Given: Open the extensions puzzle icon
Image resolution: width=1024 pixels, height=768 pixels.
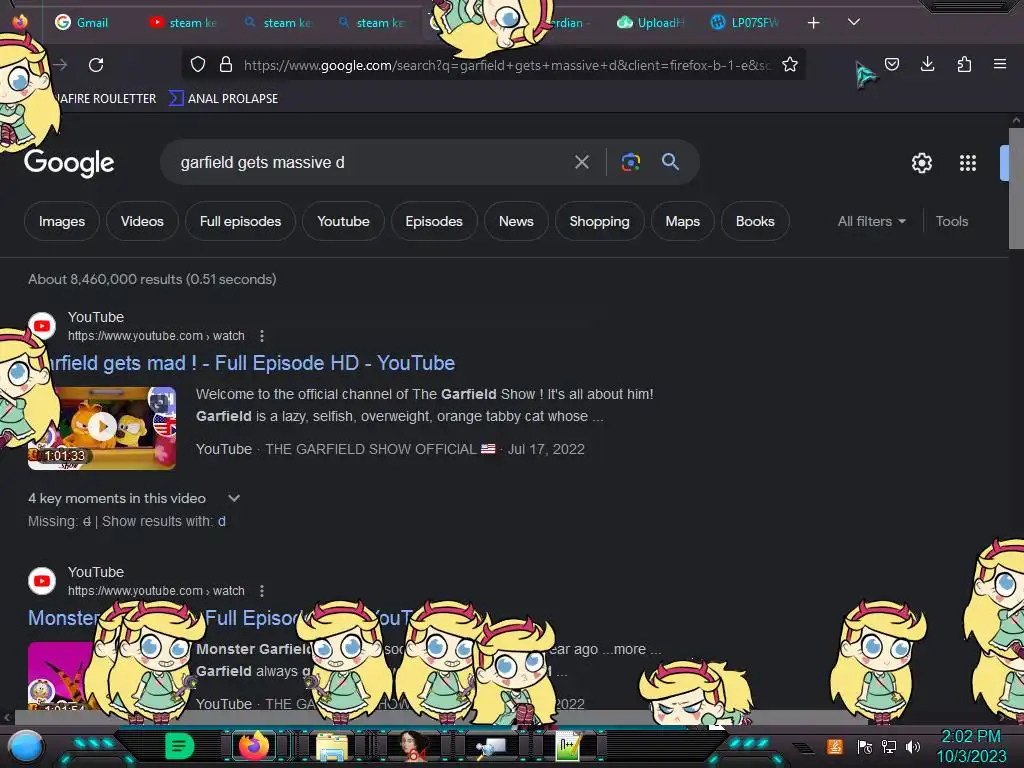Looking at the screenshot, I should click(x=964, y=64).
